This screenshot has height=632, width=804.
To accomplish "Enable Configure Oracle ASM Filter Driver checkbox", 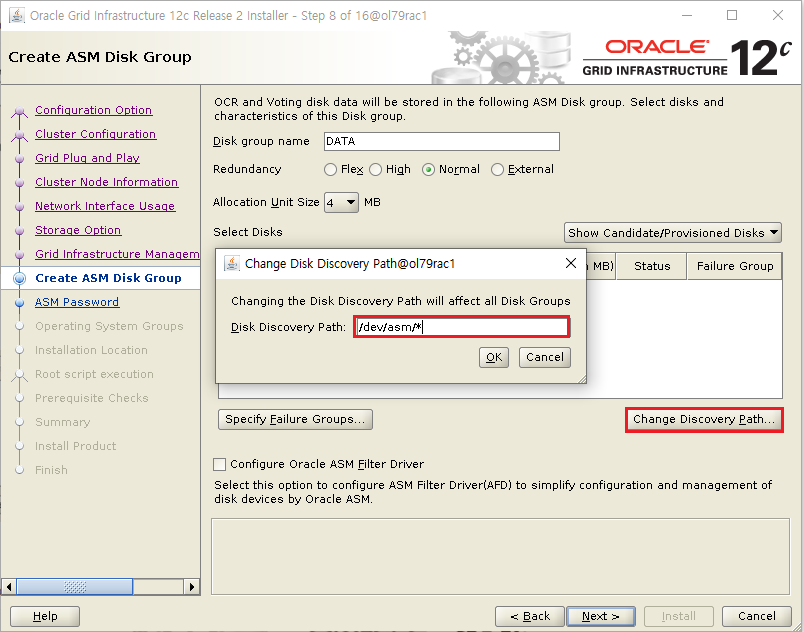I will pyautogui.click(x=219, y=464).
